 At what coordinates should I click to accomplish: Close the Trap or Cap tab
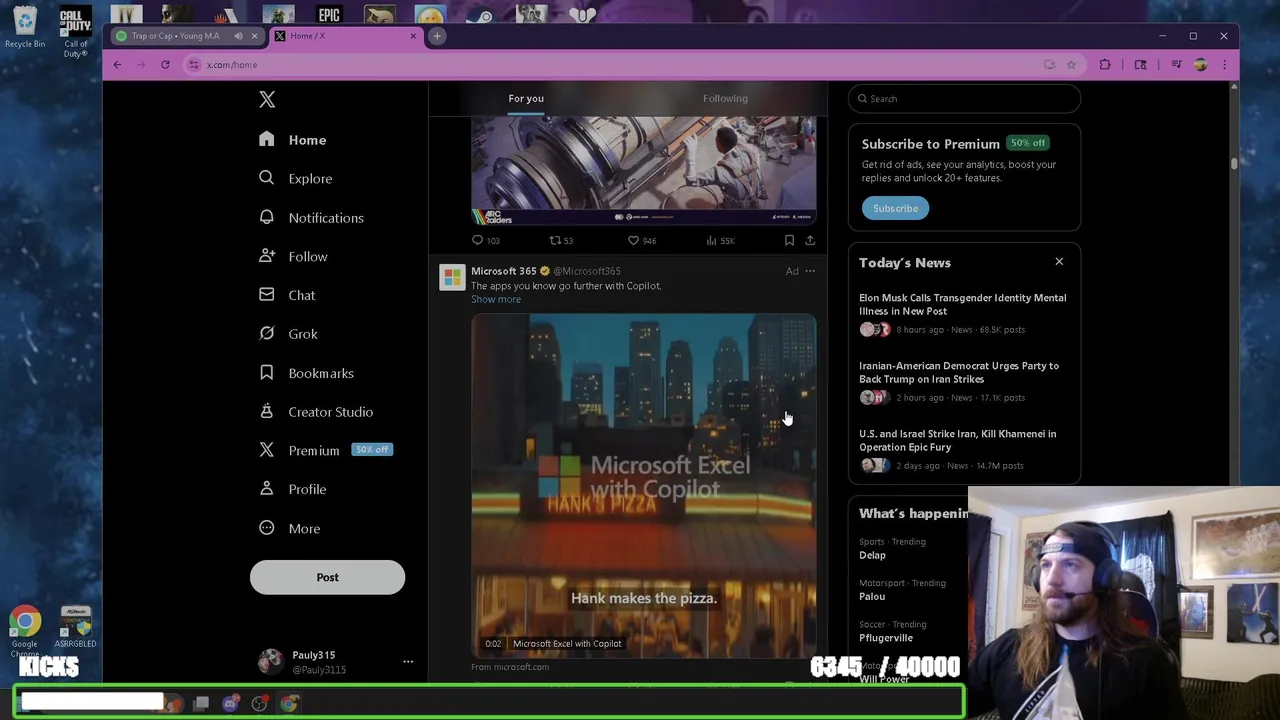[x=254, y=36]
